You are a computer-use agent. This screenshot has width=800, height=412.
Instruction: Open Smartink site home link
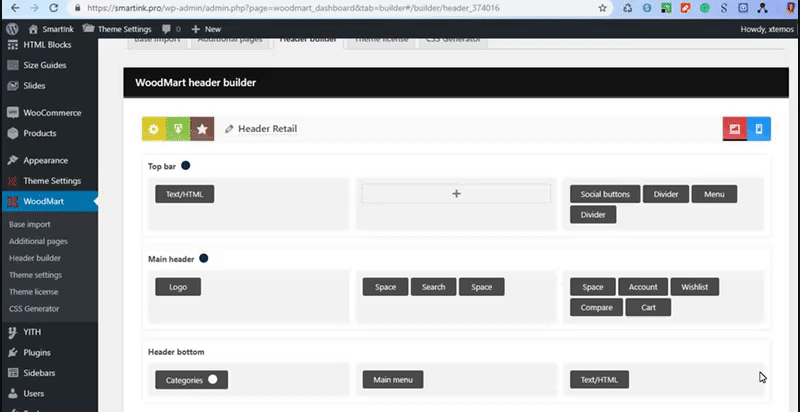pos(51,29)
